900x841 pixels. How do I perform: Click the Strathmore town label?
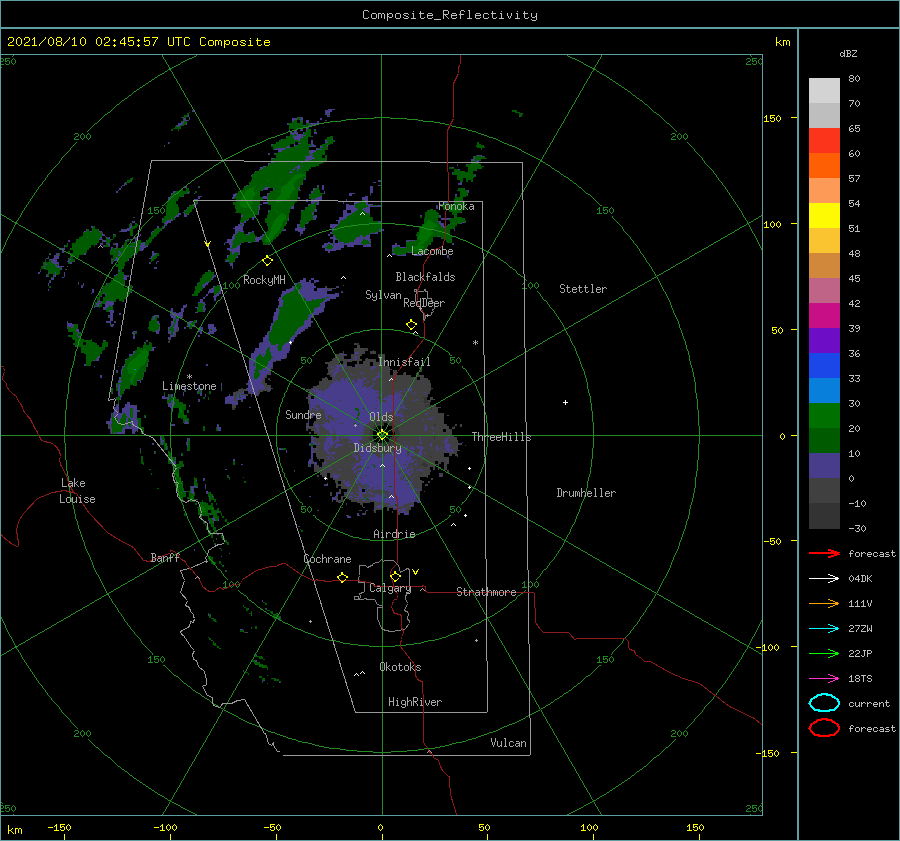tap(486, 592)
